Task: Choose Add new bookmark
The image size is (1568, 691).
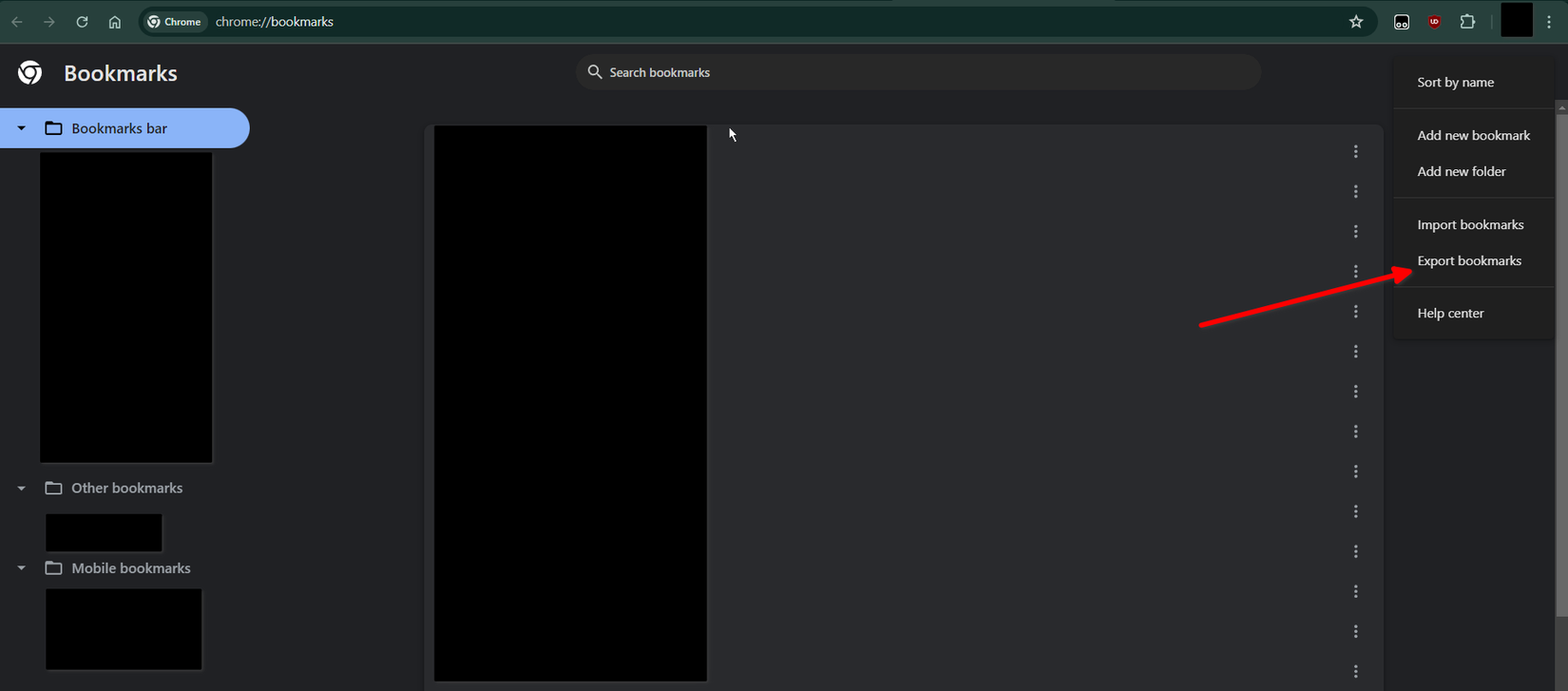Action: tap(1474, 136)
